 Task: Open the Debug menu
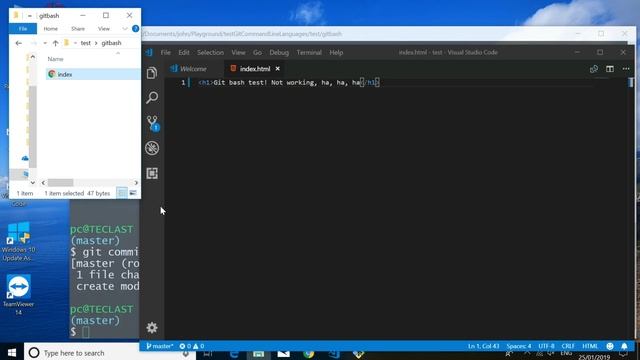(x=279, y=52)
